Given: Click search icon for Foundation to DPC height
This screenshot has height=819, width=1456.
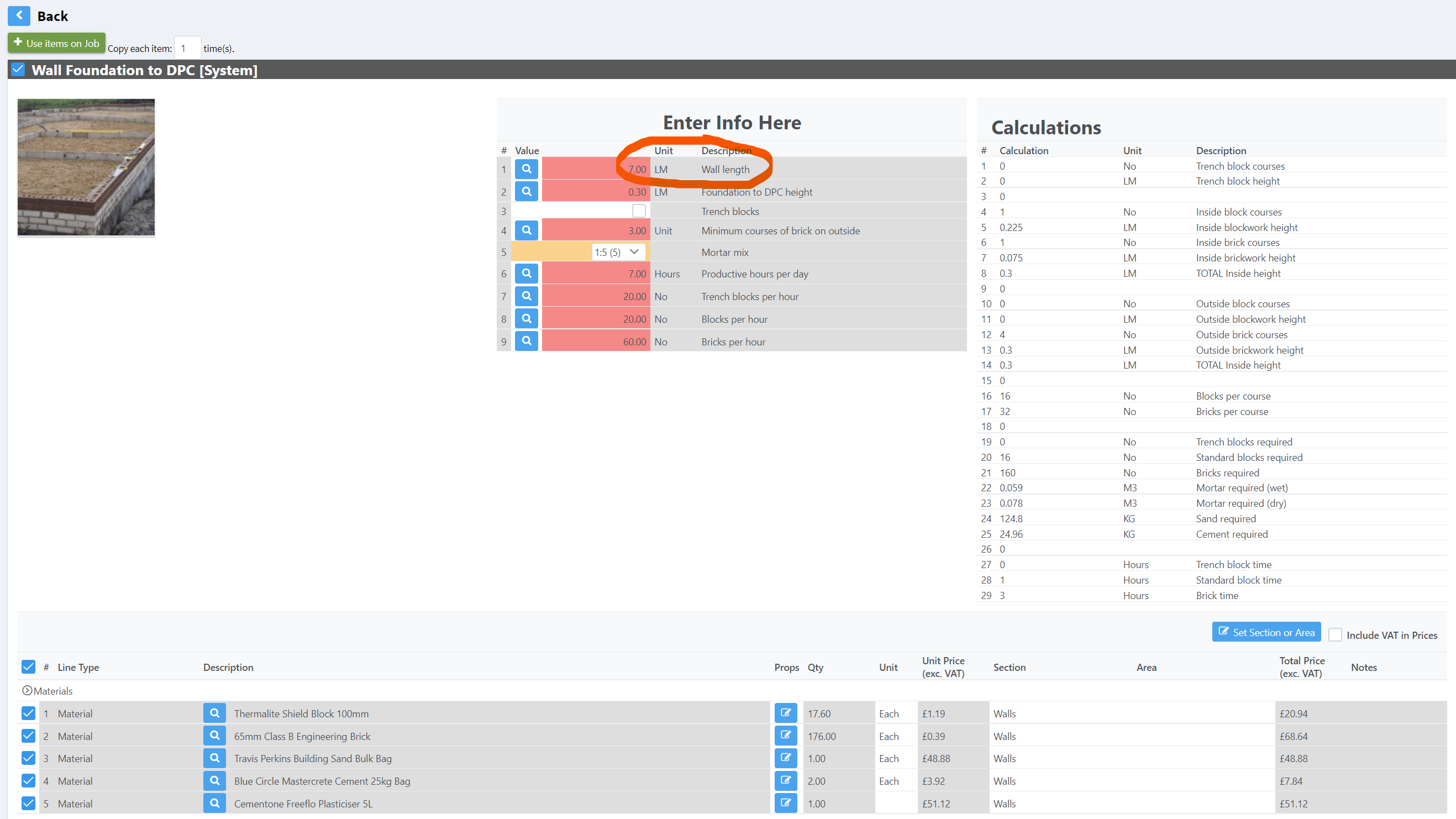Looking at the screenshot, I should click(526, 191).
